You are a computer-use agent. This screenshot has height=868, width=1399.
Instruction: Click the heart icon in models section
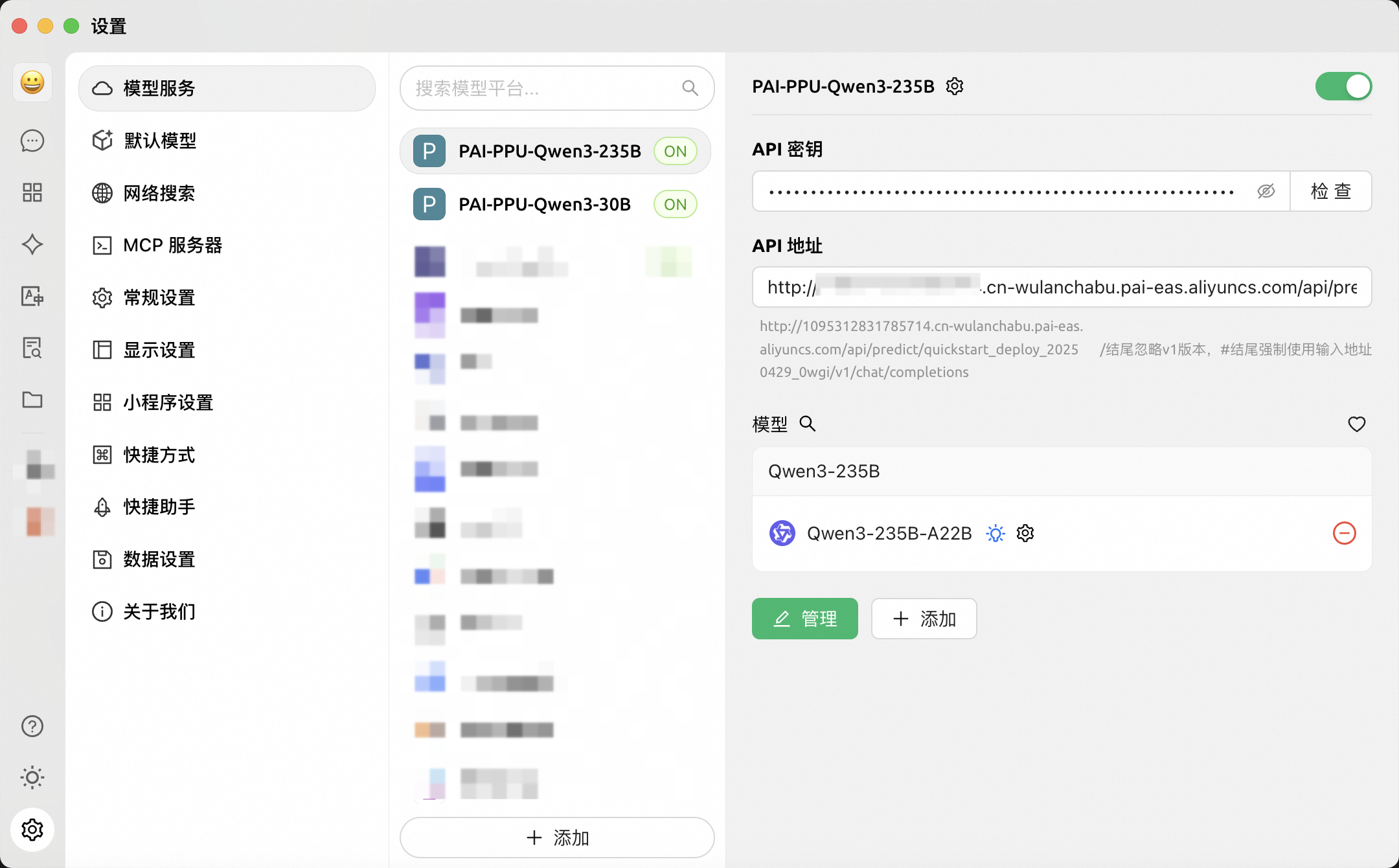[x=1356, y=424]
